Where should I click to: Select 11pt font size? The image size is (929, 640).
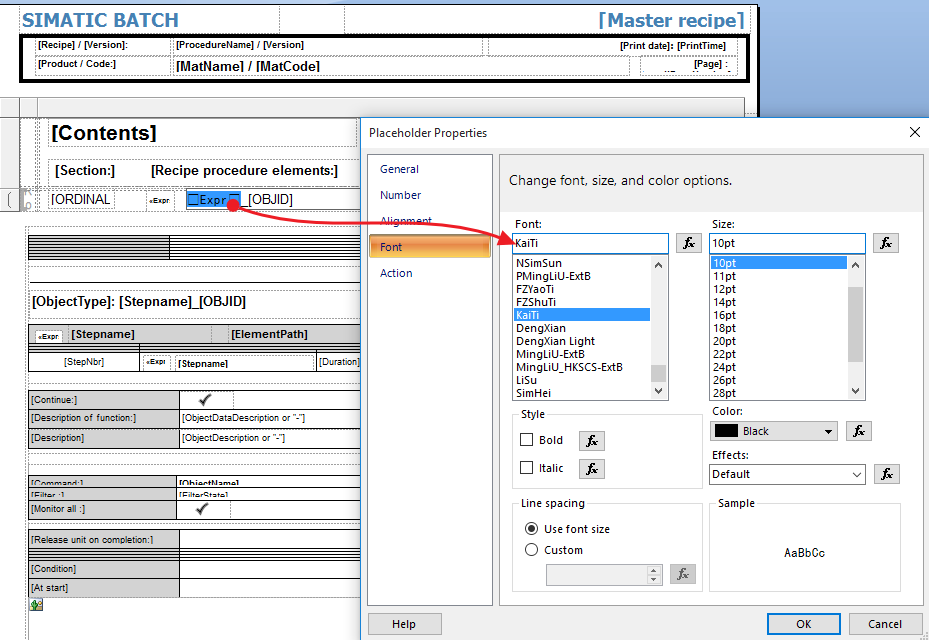779,276
